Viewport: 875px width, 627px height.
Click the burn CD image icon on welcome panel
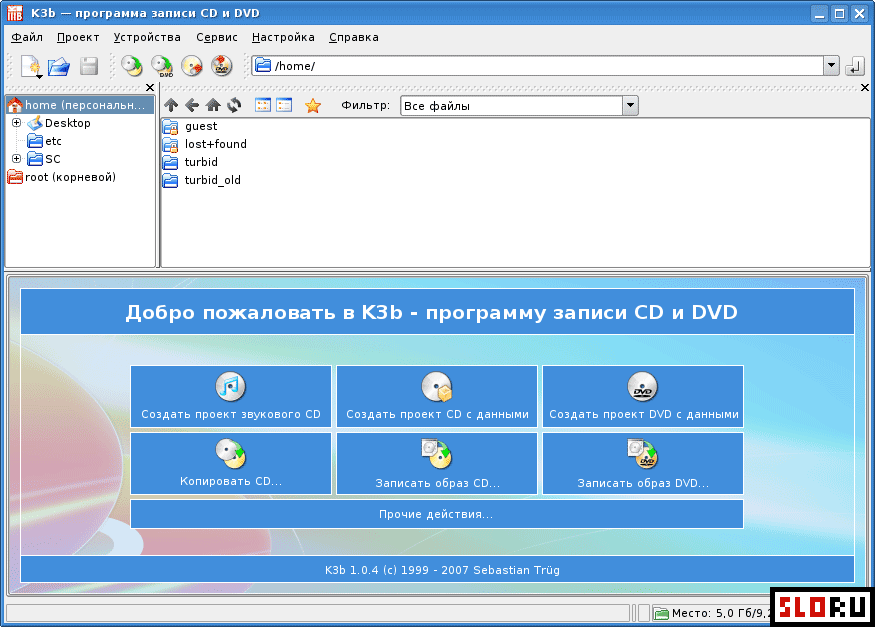(437, 454)
